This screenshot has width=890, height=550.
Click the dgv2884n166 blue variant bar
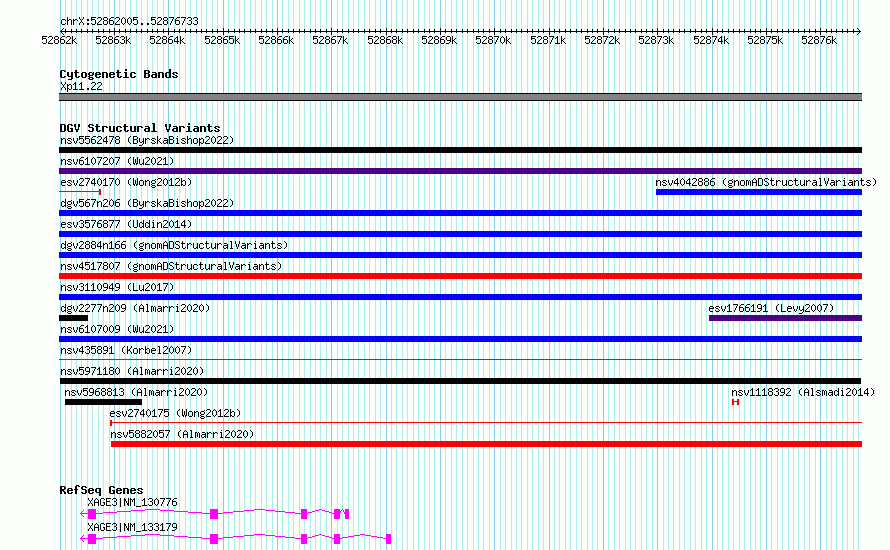(x=460, y=255)
